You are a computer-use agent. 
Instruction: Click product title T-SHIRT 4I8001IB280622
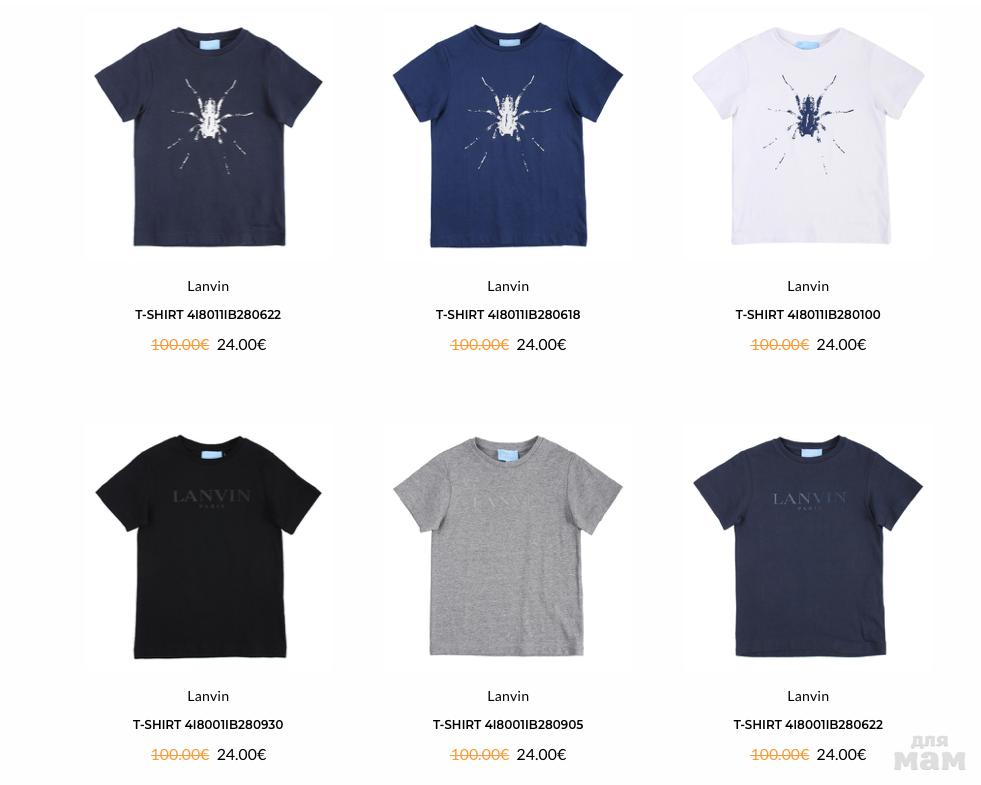point(808,725)
